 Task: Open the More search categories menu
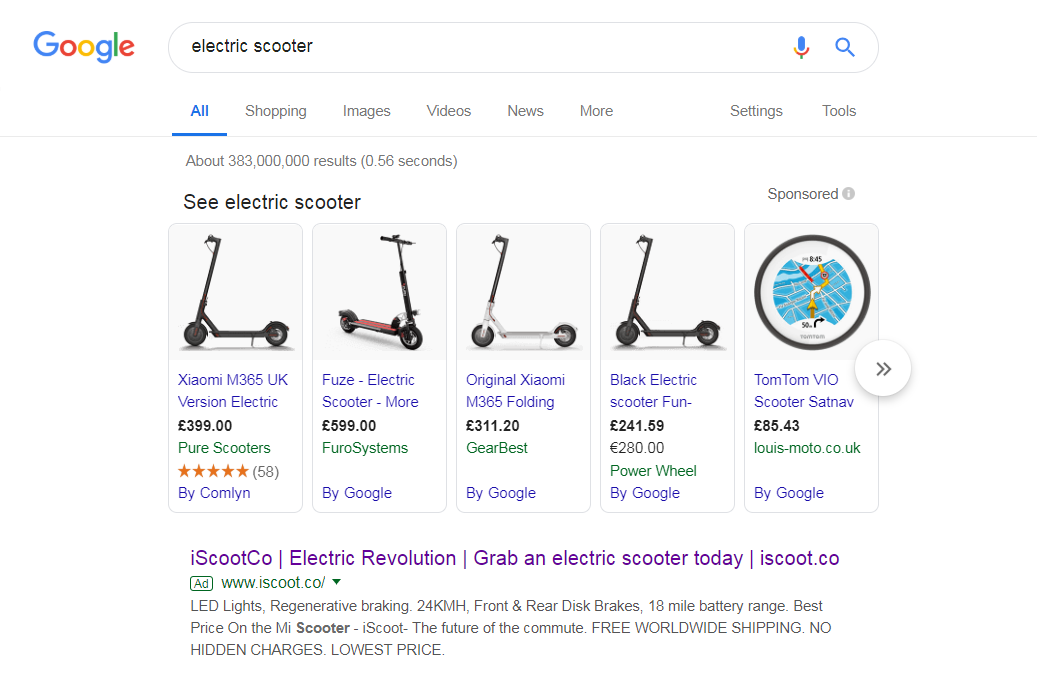coord(596,111)
